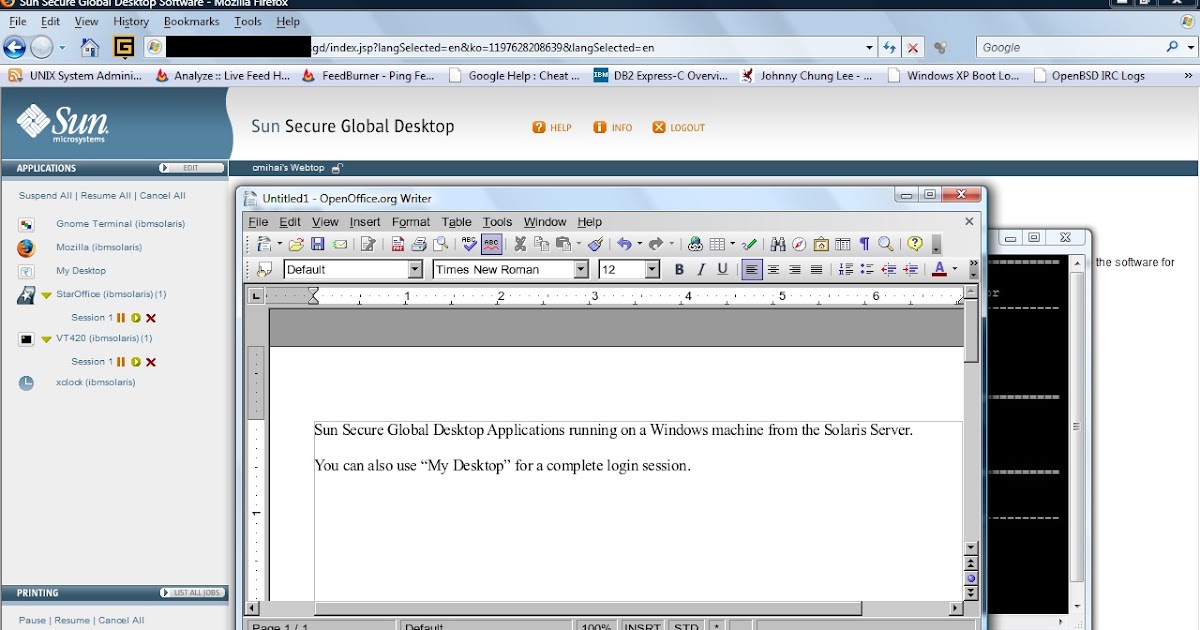Show Draw Functions icon
Image resolution: width=1200 pixels, height=630 pixels.
(749, 244)
